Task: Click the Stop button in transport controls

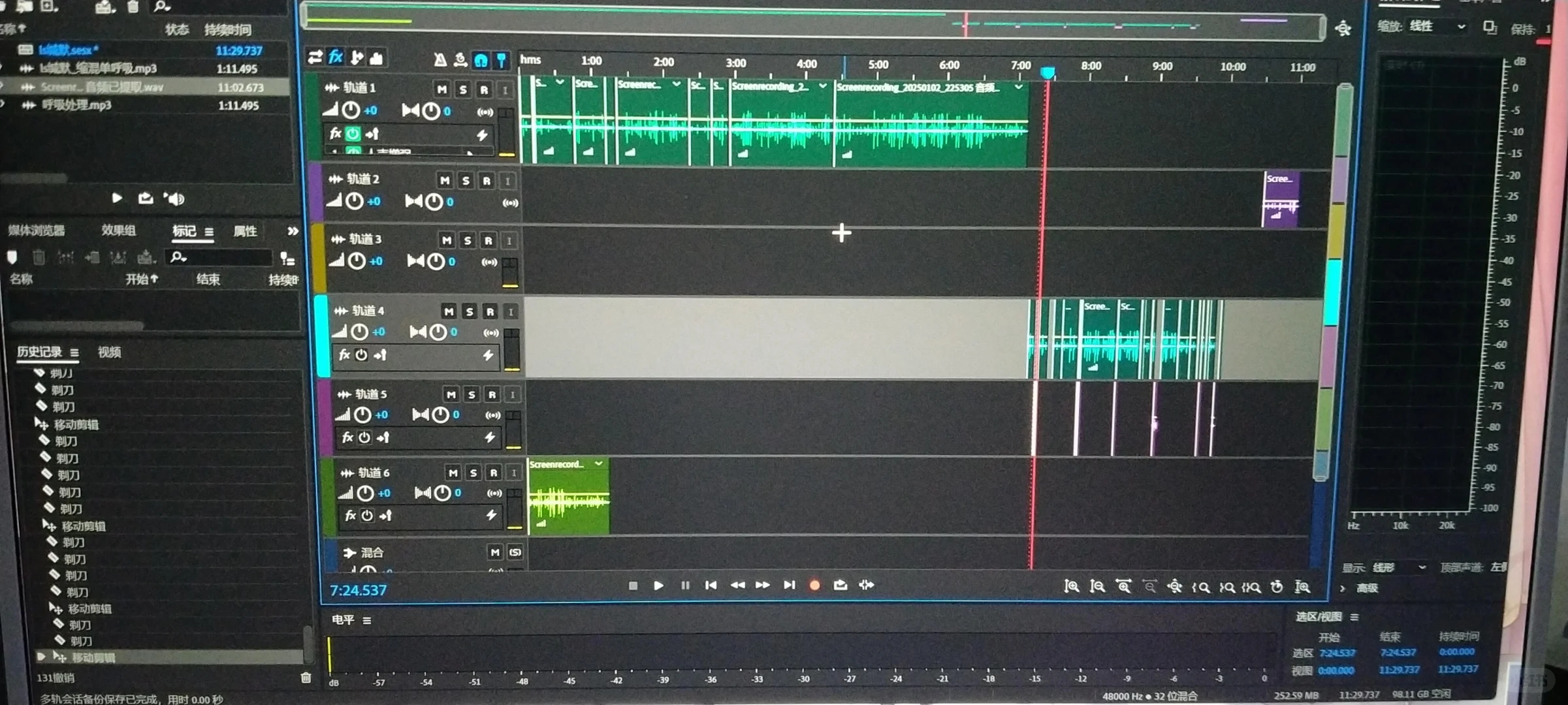Action: [x=632, y=586]
